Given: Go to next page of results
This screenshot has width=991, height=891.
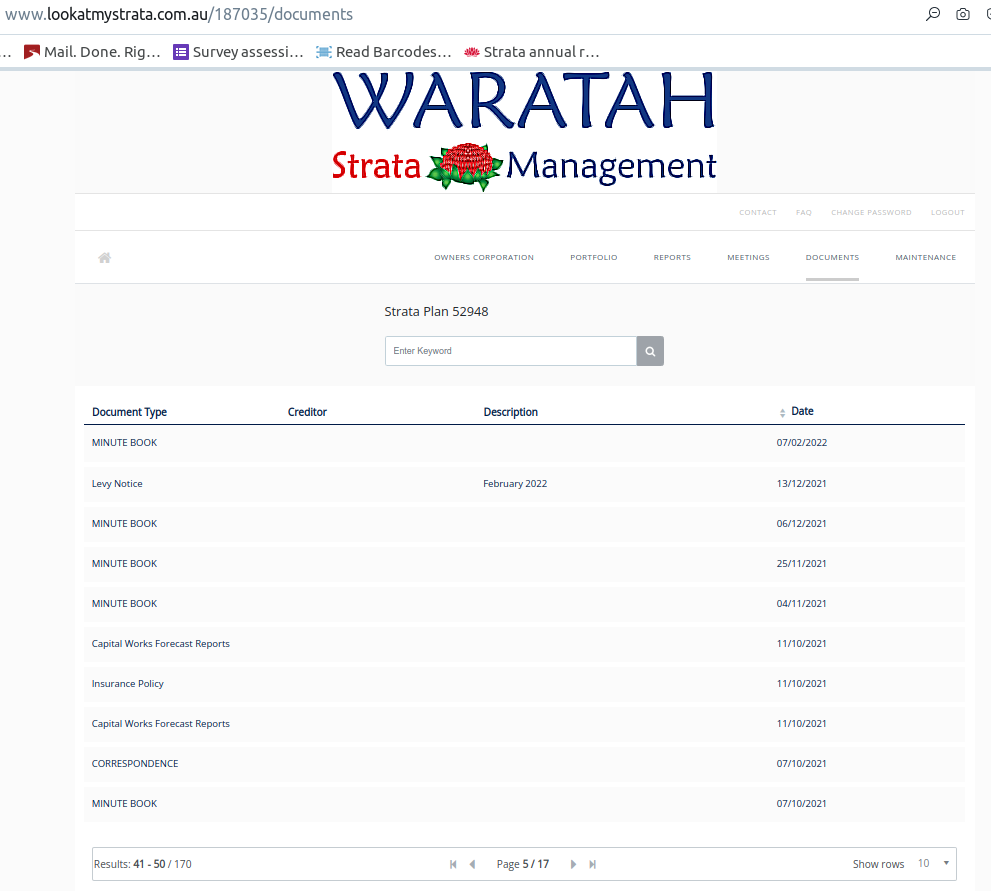Looking at the screenshot, I should [x=573, y=864].
